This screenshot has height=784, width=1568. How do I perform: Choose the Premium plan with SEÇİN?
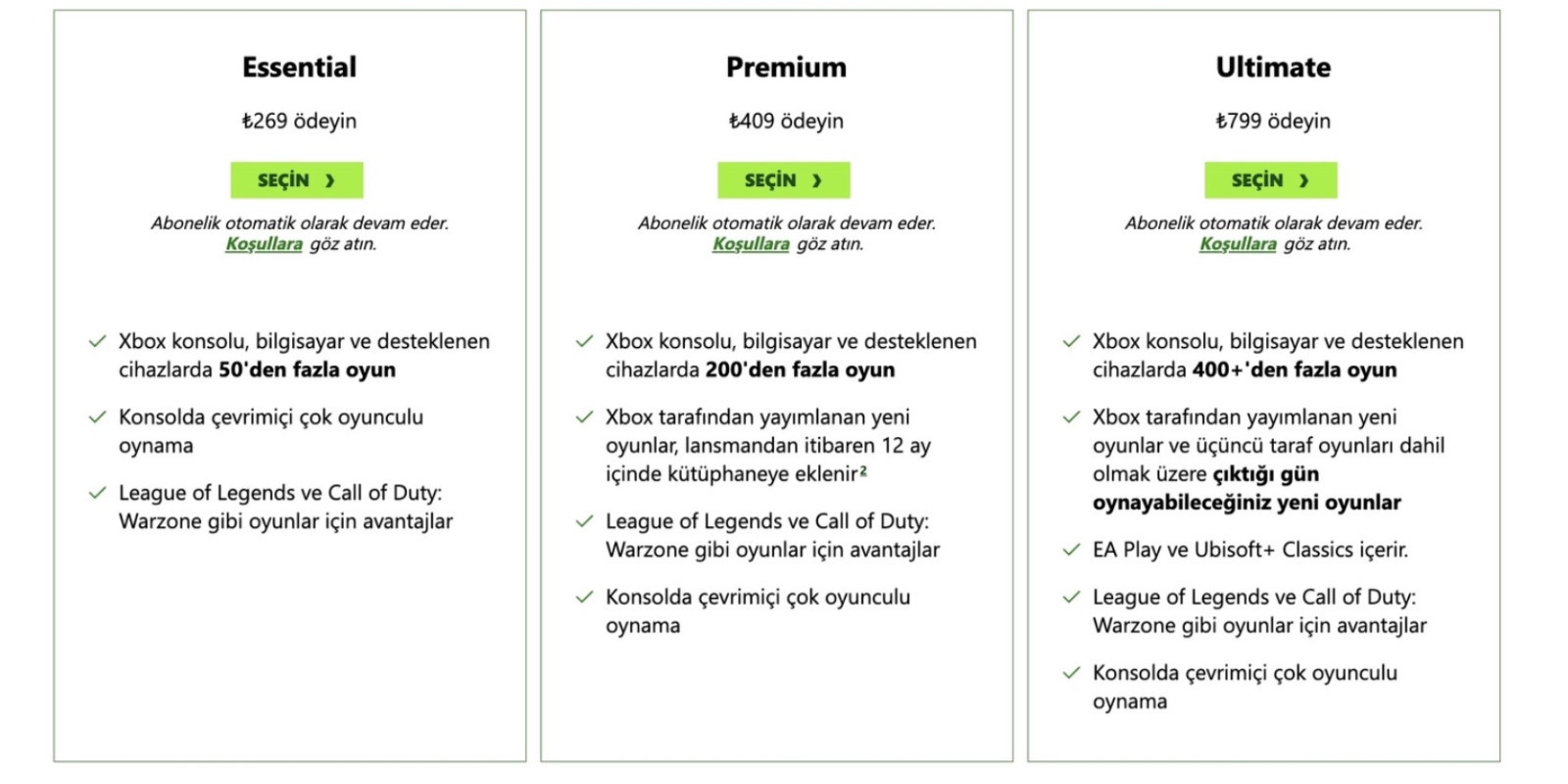(x=783, y=180)
